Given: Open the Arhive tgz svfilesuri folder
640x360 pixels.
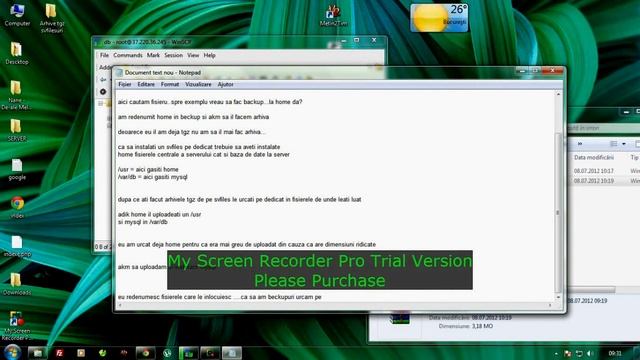Looking at the screenshot, I should point(51,18).
